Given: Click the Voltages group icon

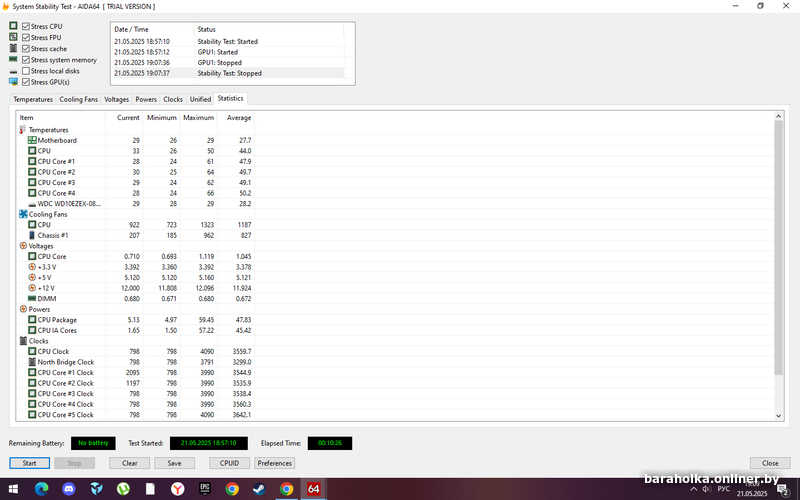Looking at the screenshot, I should [x=23, y=246].
